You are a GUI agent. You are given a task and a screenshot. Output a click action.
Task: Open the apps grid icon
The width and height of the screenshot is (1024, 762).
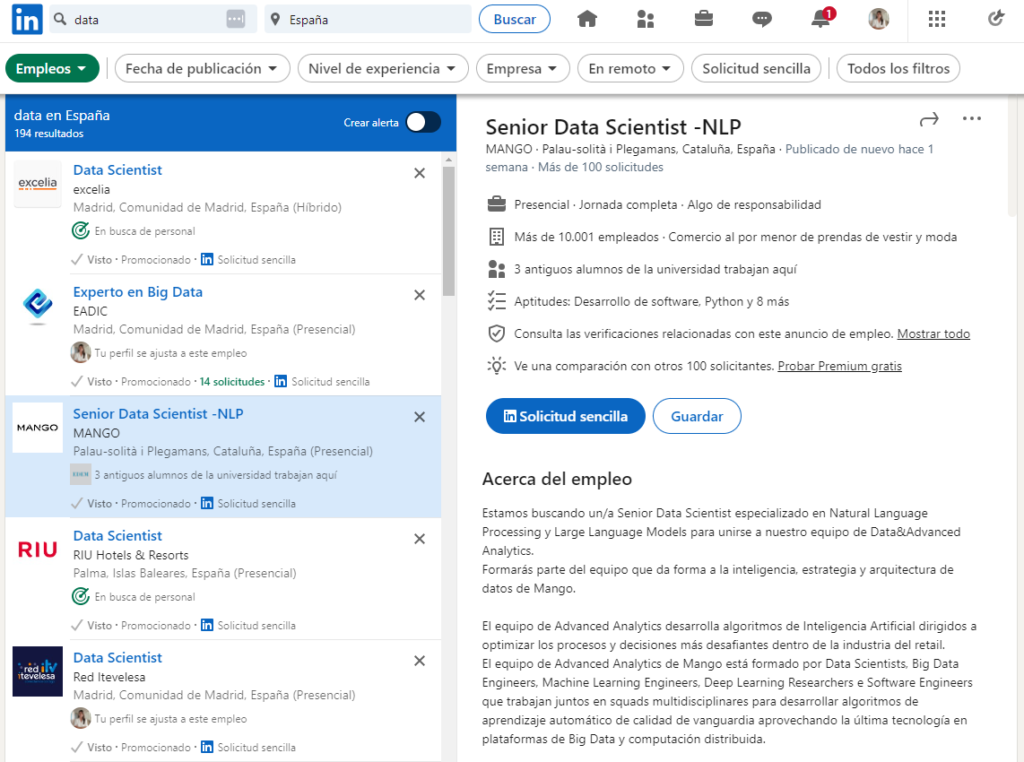[936, 19]
